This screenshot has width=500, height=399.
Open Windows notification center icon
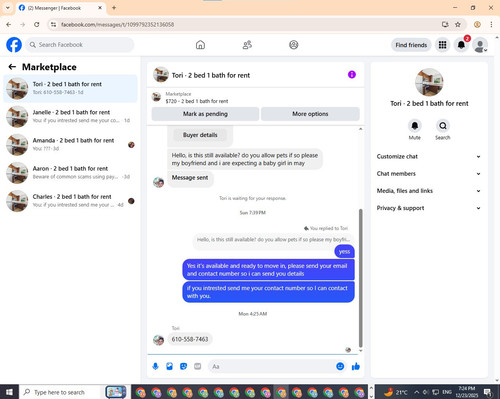pos(488,392)
